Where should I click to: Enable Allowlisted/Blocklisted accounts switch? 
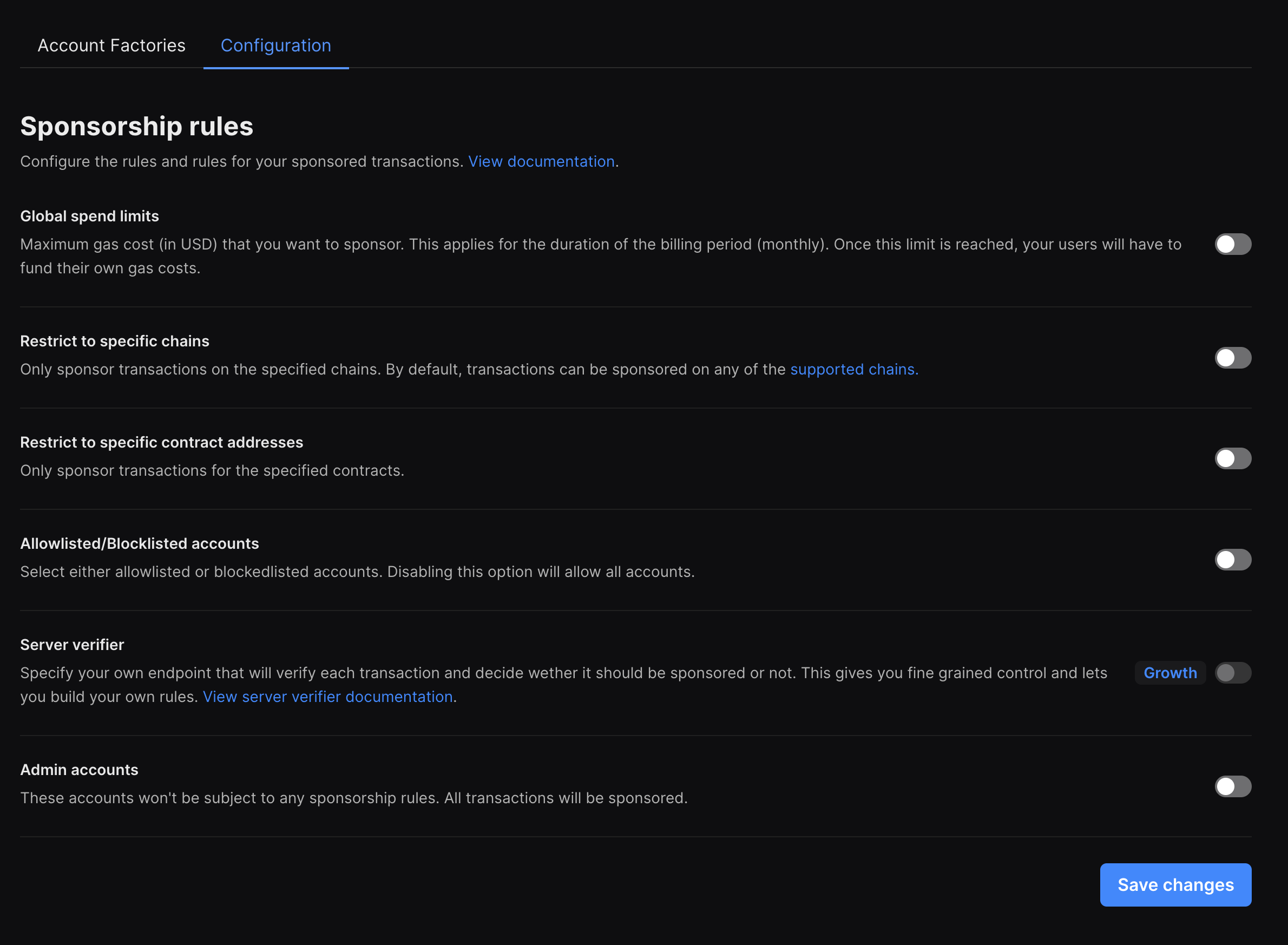pyautogui.click(x=1232, y=560)
